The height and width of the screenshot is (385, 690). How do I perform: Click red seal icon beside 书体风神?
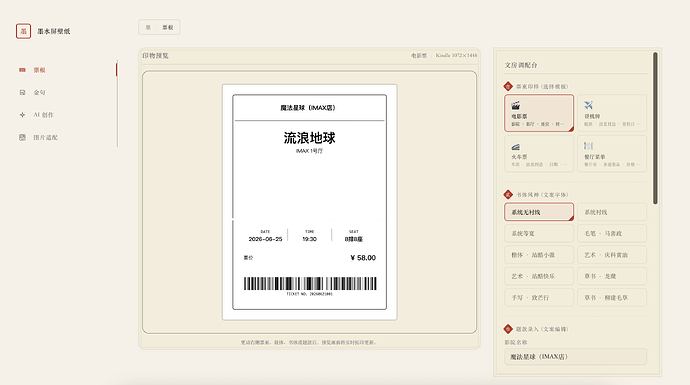(x=508, y=194)
